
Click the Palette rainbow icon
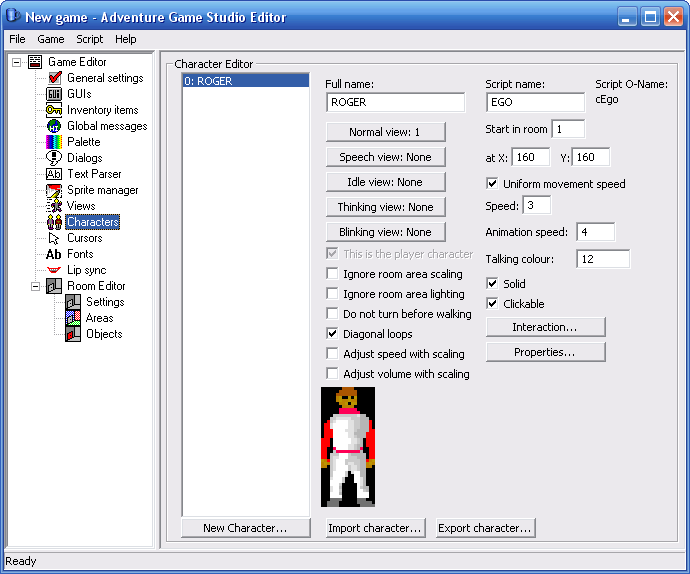click(54, 142)
